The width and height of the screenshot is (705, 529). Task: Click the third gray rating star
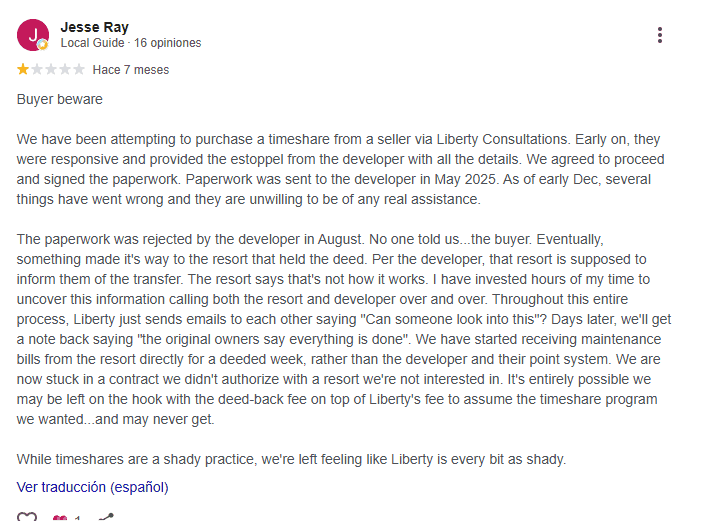(51, 70)
